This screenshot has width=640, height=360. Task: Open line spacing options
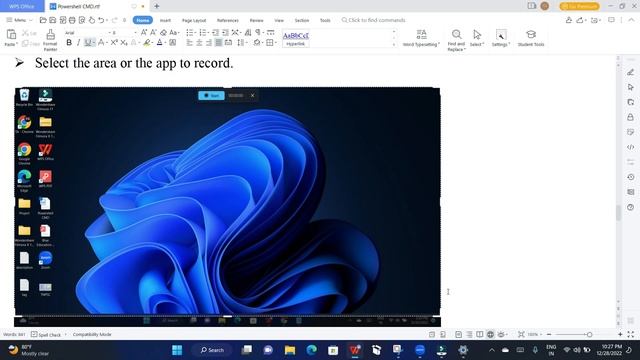(x=242, y=42)
